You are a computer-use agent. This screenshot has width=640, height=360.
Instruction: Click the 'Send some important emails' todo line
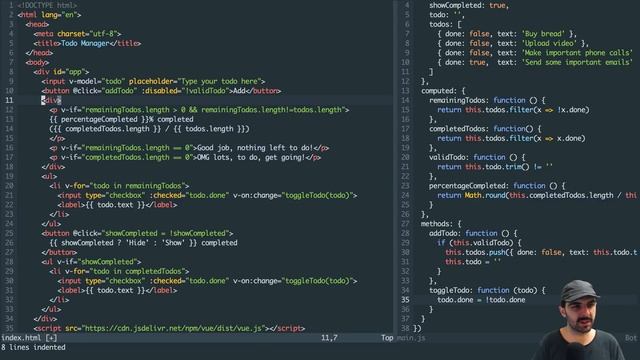pyautogui.click(x=535, y=62)
